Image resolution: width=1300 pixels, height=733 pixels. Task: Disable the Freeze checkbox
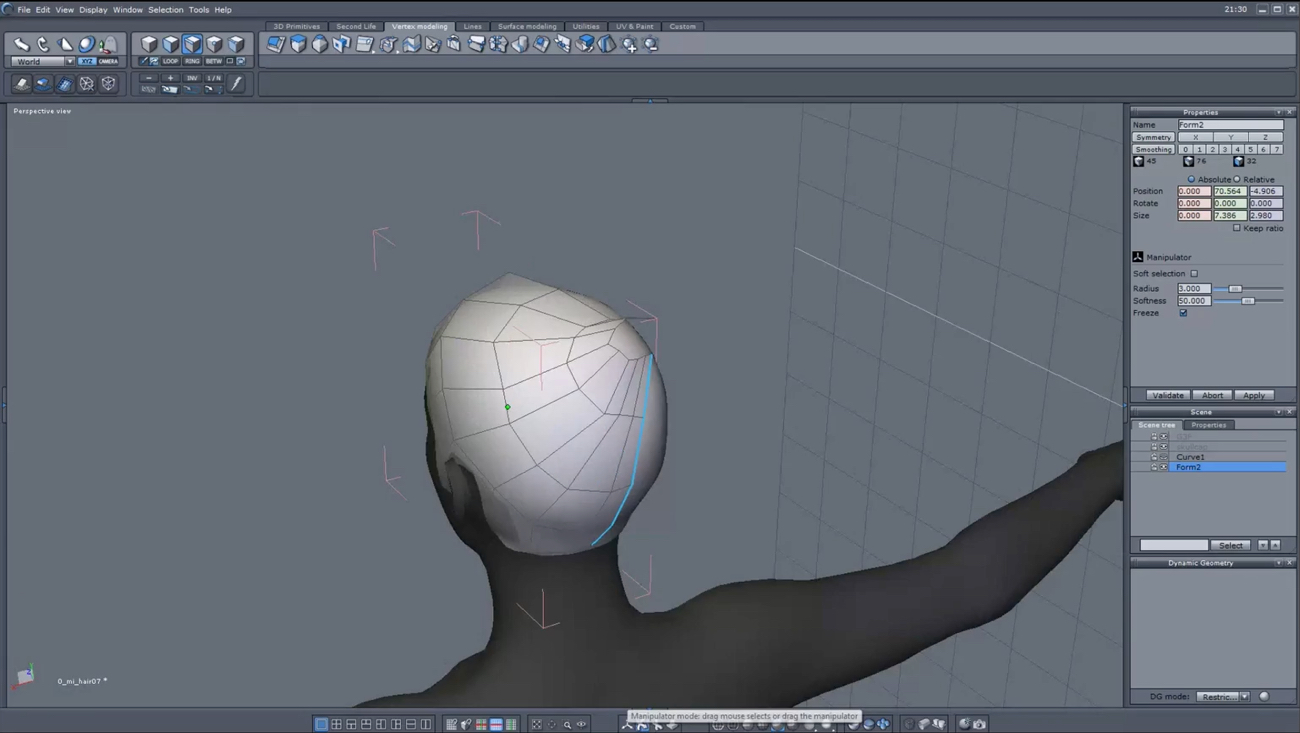[1183, 313]
